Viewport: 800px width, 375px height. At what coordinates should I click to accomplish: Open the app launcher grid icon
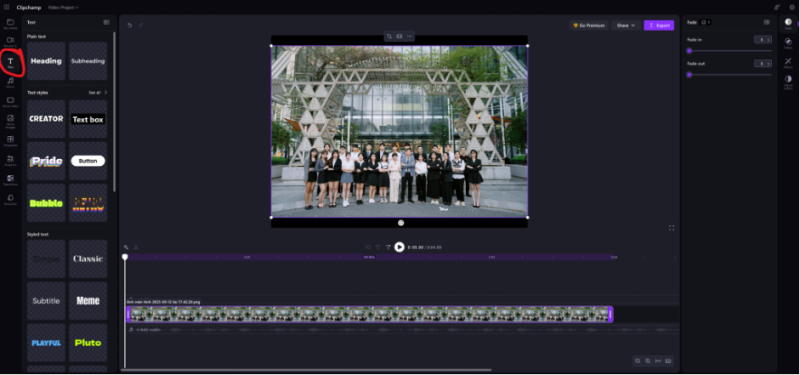point(7,7)
